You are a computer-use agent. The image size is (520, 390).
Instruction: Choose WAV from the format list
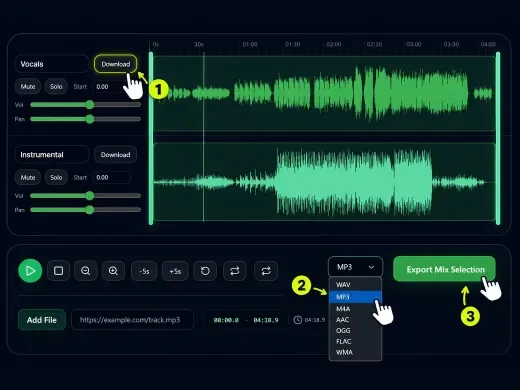(x=355, y=285)
